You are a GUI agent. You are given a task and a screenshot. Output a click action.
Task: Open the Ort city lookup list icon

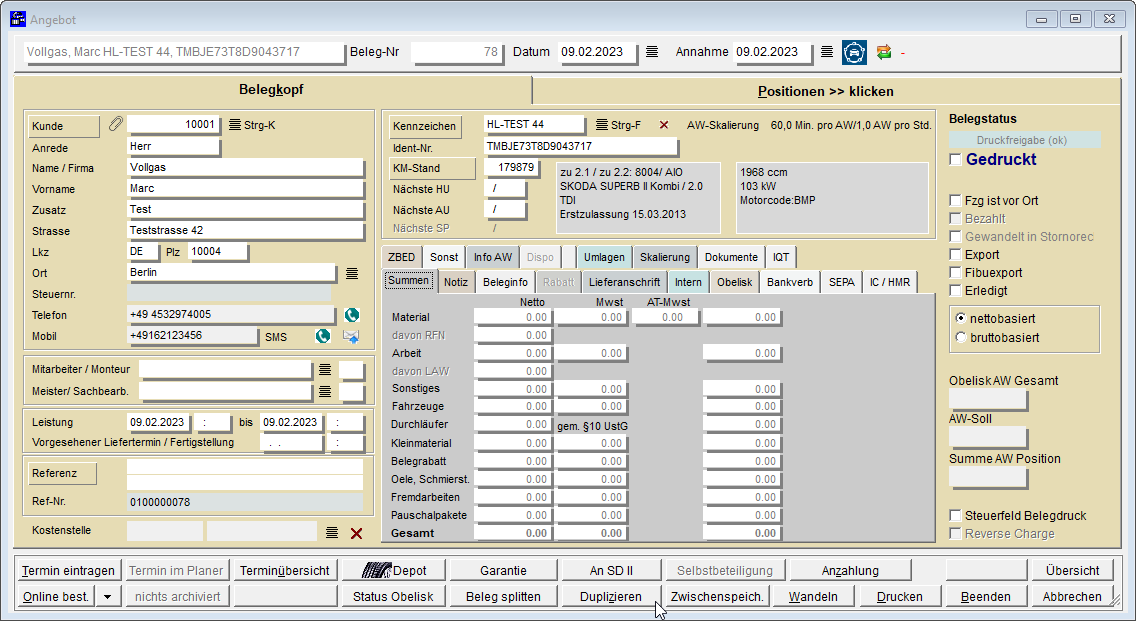[x=351, y=273]
